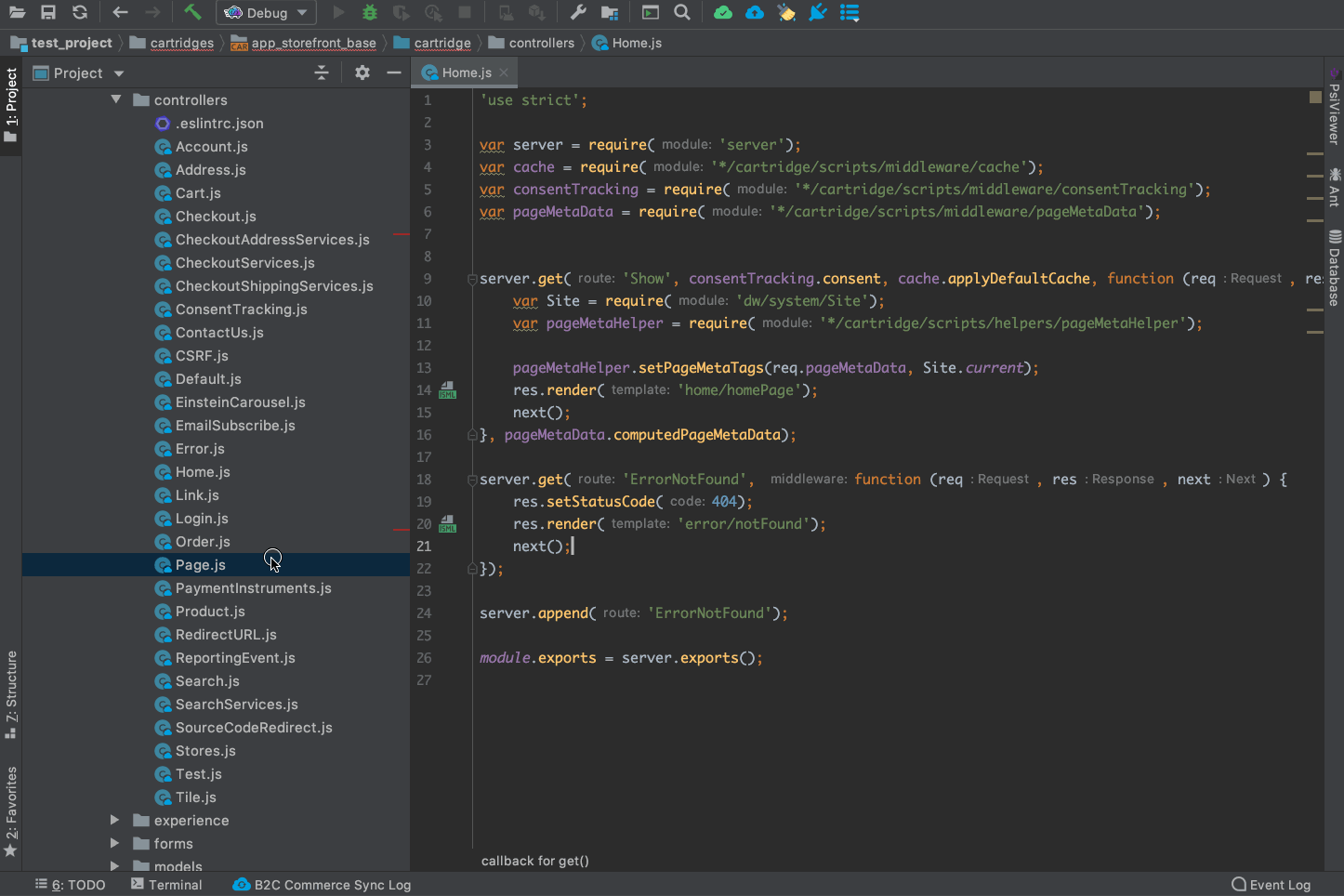Viewport: 1344px width, 896px height.
Task: Open the Ant build tool window
Action: click(x=1333, y=191)
